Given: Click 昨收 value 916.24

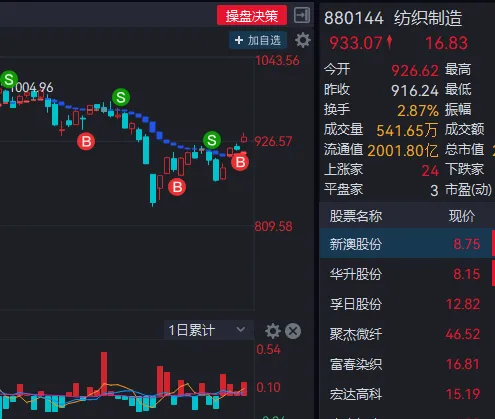Looking at the screenshot, I should coord(415,90).
